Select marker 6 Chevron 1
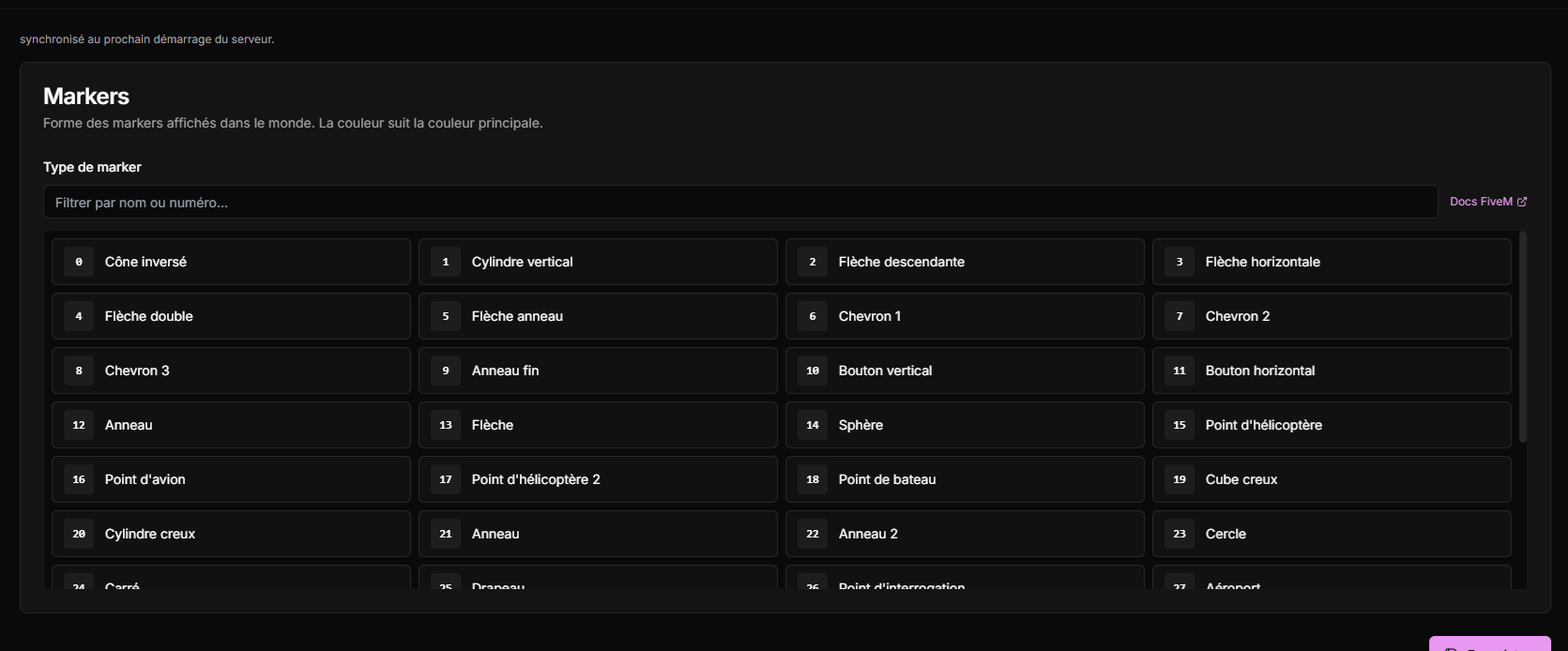The image size is (1568, 651). (965, 316)
